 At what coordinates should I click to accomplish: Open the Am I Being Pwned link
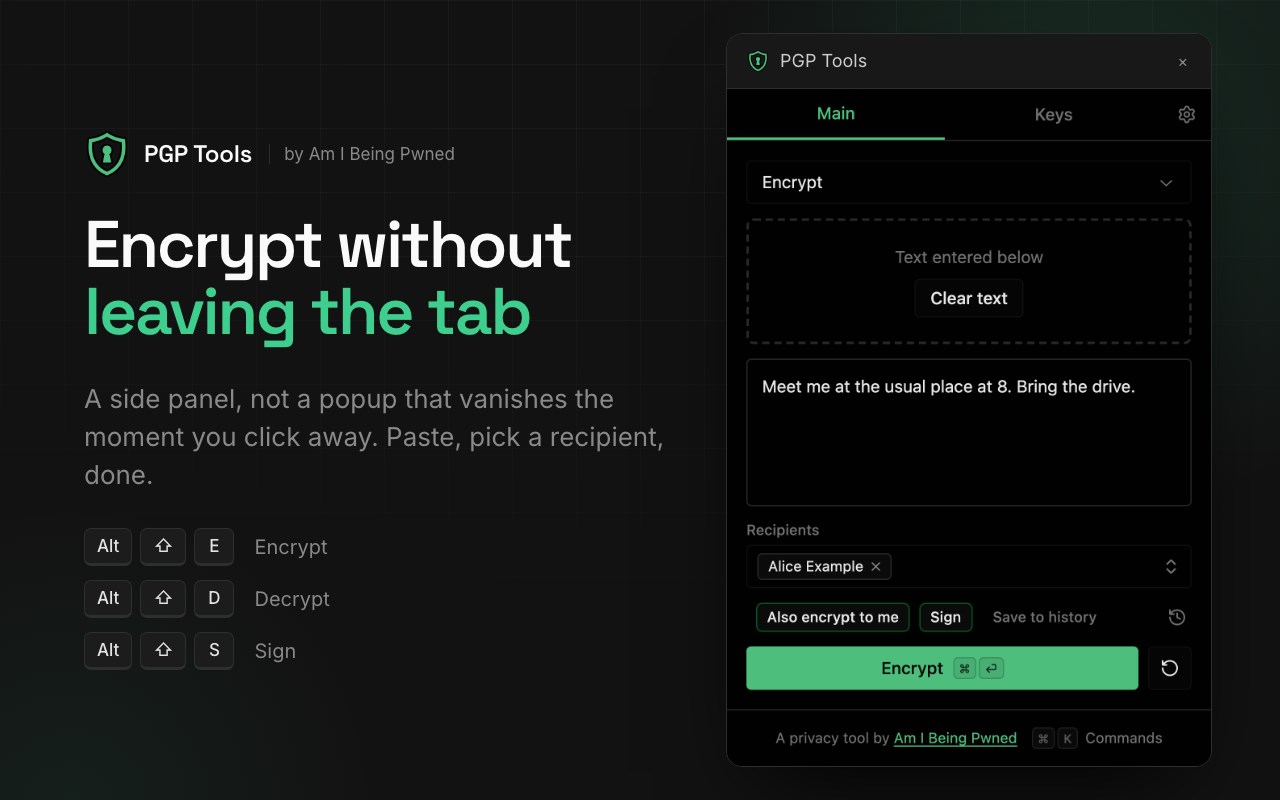955,738
